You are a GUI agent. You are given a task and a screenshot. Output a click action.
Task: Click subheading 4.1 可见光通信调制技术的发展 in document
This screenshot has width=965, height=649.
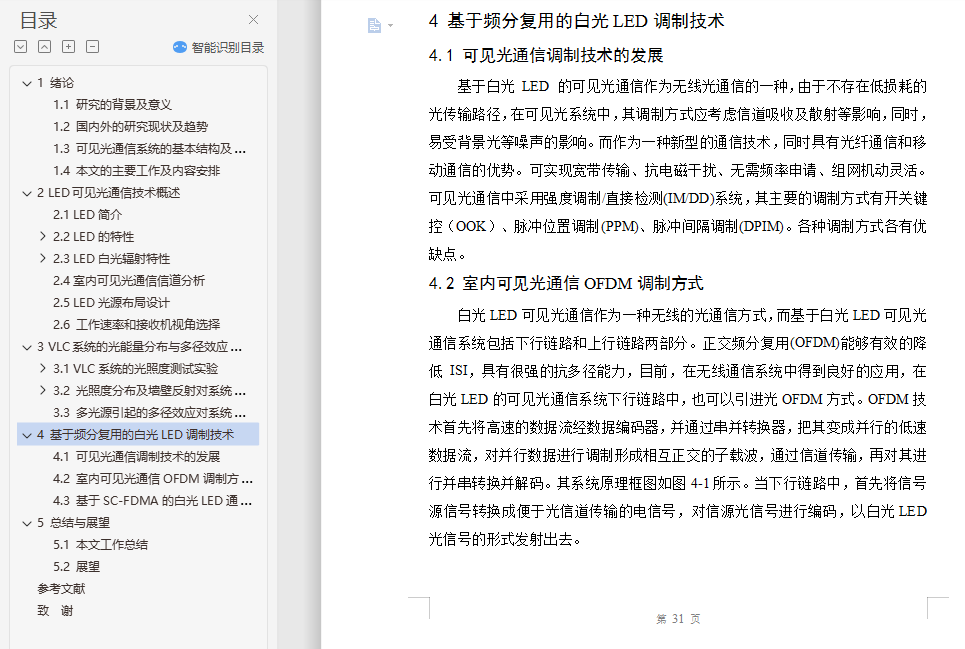pyautogui.click(x=546, y=55)
